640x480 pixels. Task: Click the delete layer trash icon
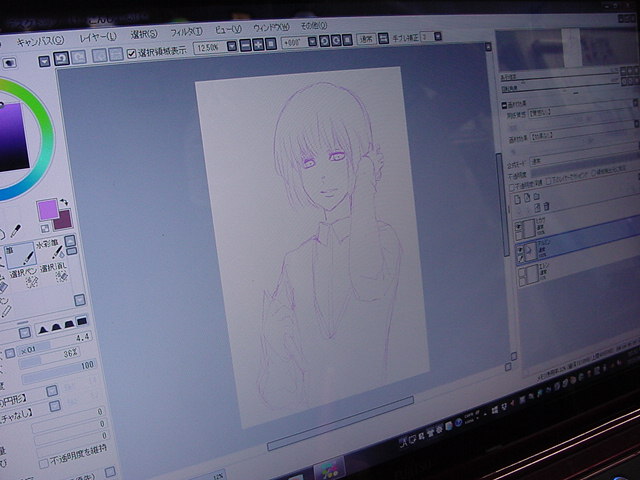point(547,206)
